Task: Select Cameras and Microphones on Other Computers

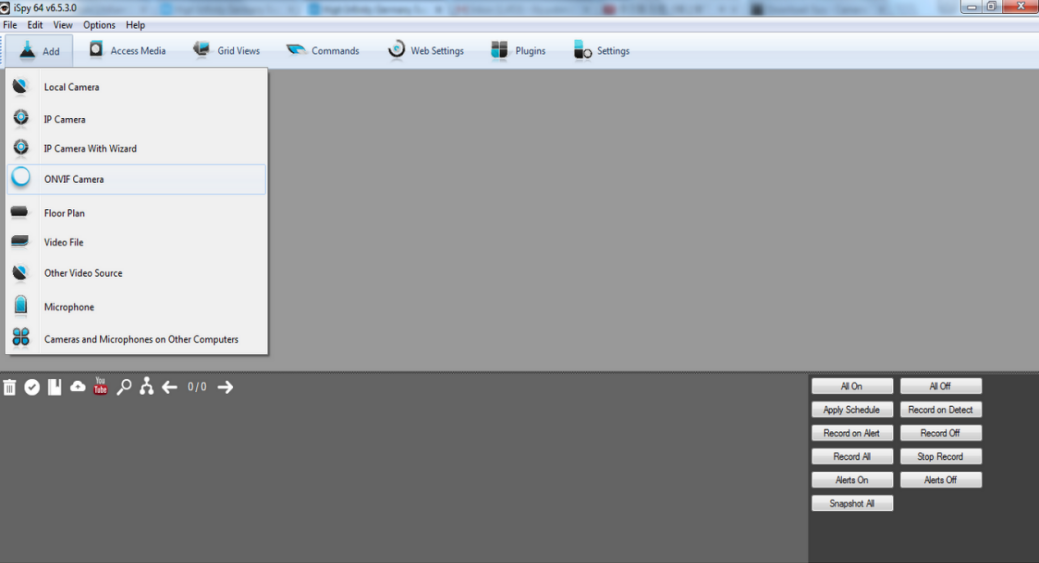Action: [137, 339]
